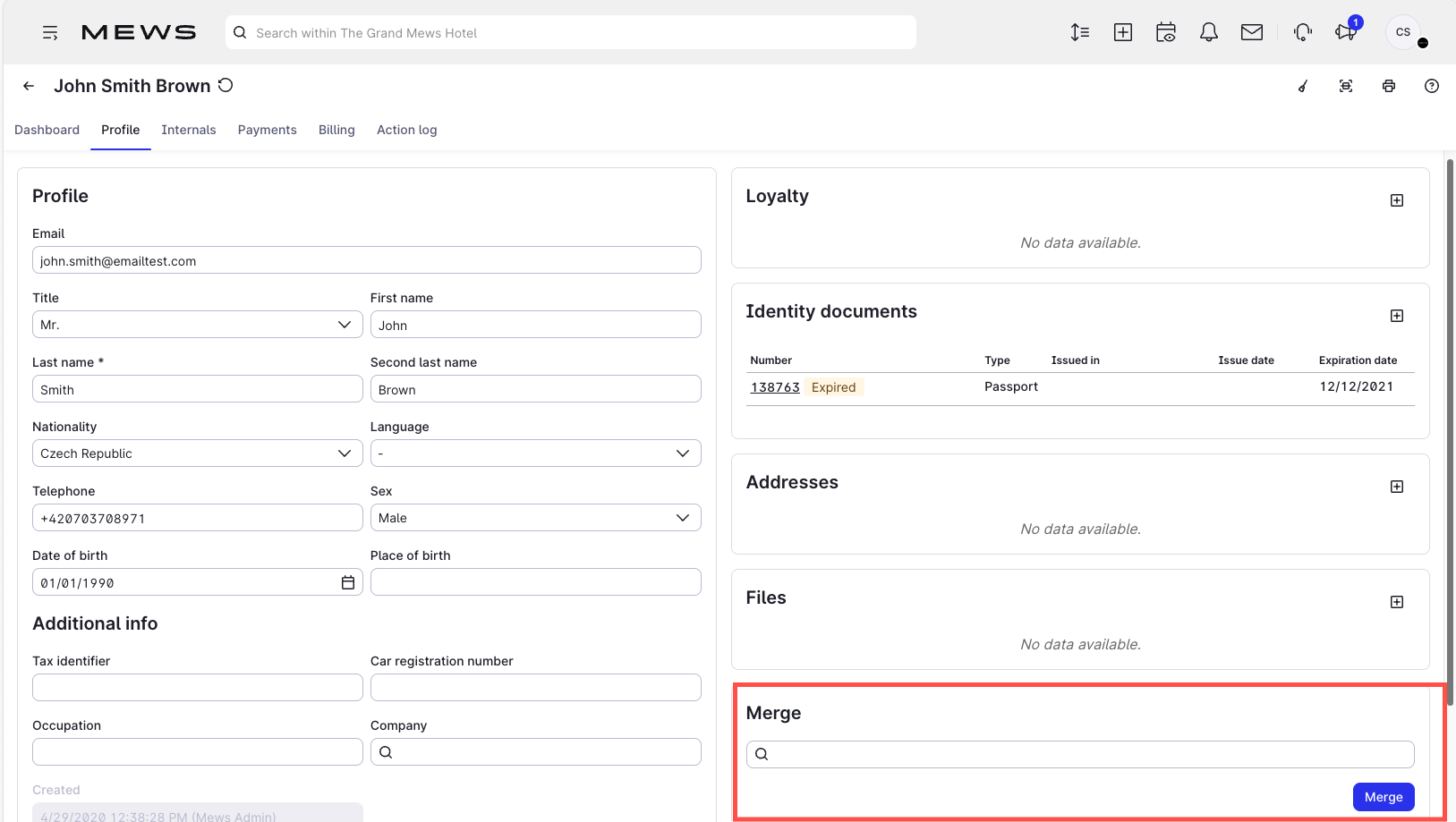Open the reservations calendar overview icon
The height and width of the screenshot is (822, 1456).
(1165, 31)
